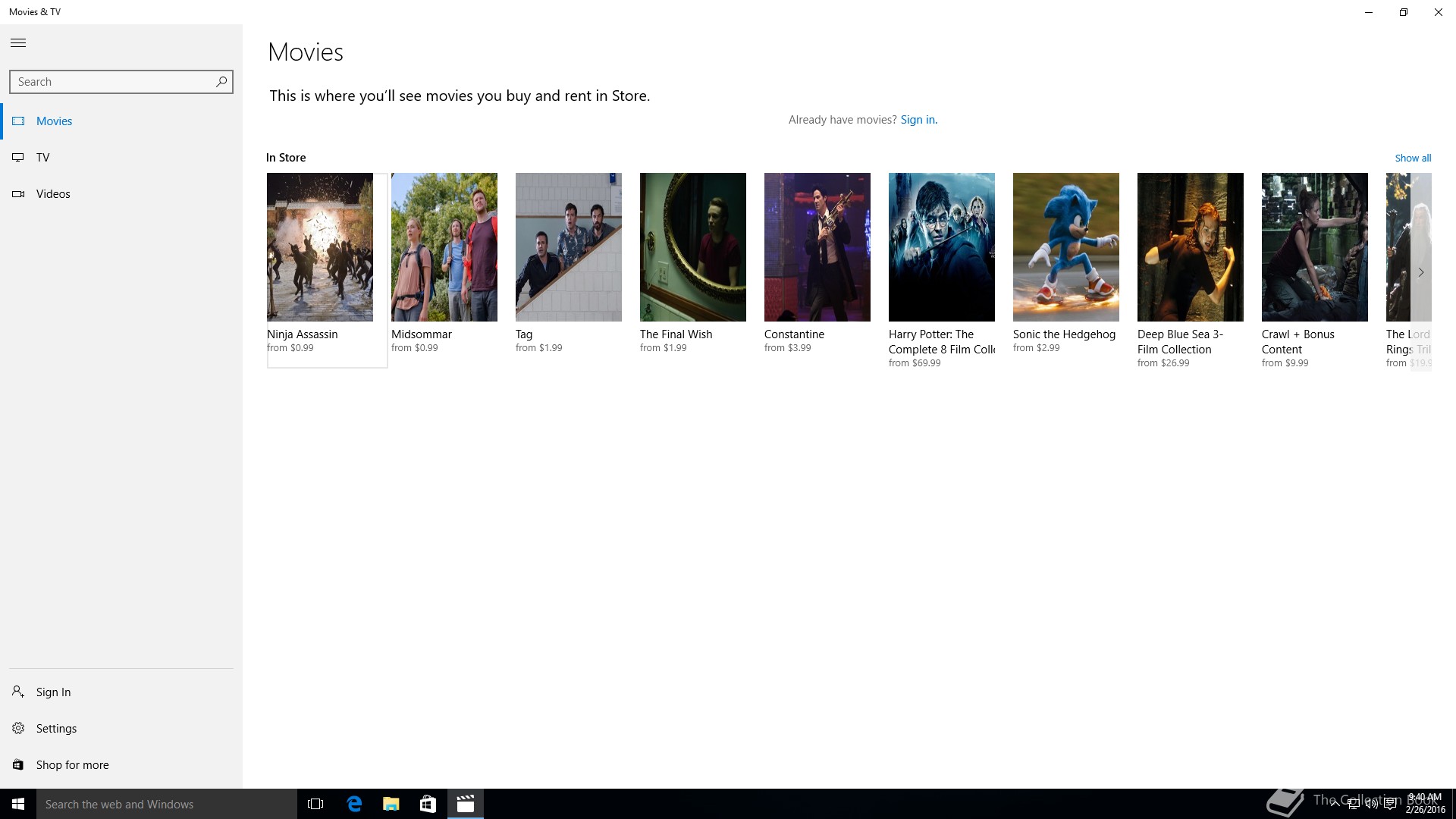This screenshot has width=1456, height=819.
Task: Open the Ninja Assassin poster
Action: (x=320, y=247)
